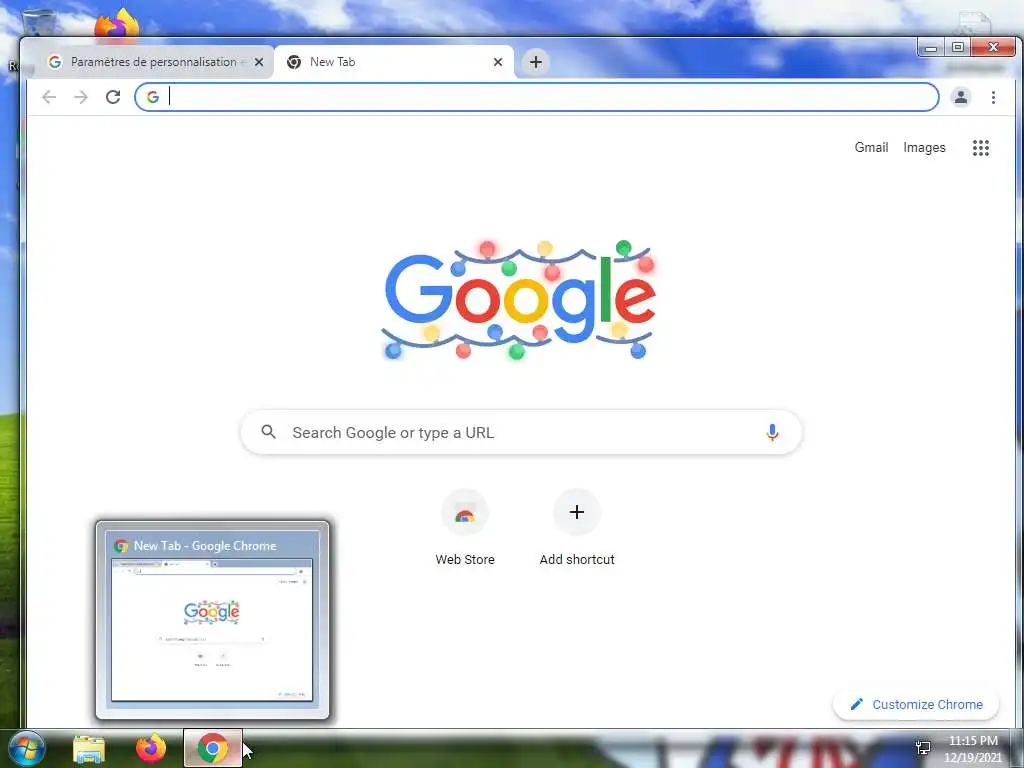This screenshot has width=1024, height=768.
Task: Click the Search Google or type a URL box
Action: coord(520,432)
